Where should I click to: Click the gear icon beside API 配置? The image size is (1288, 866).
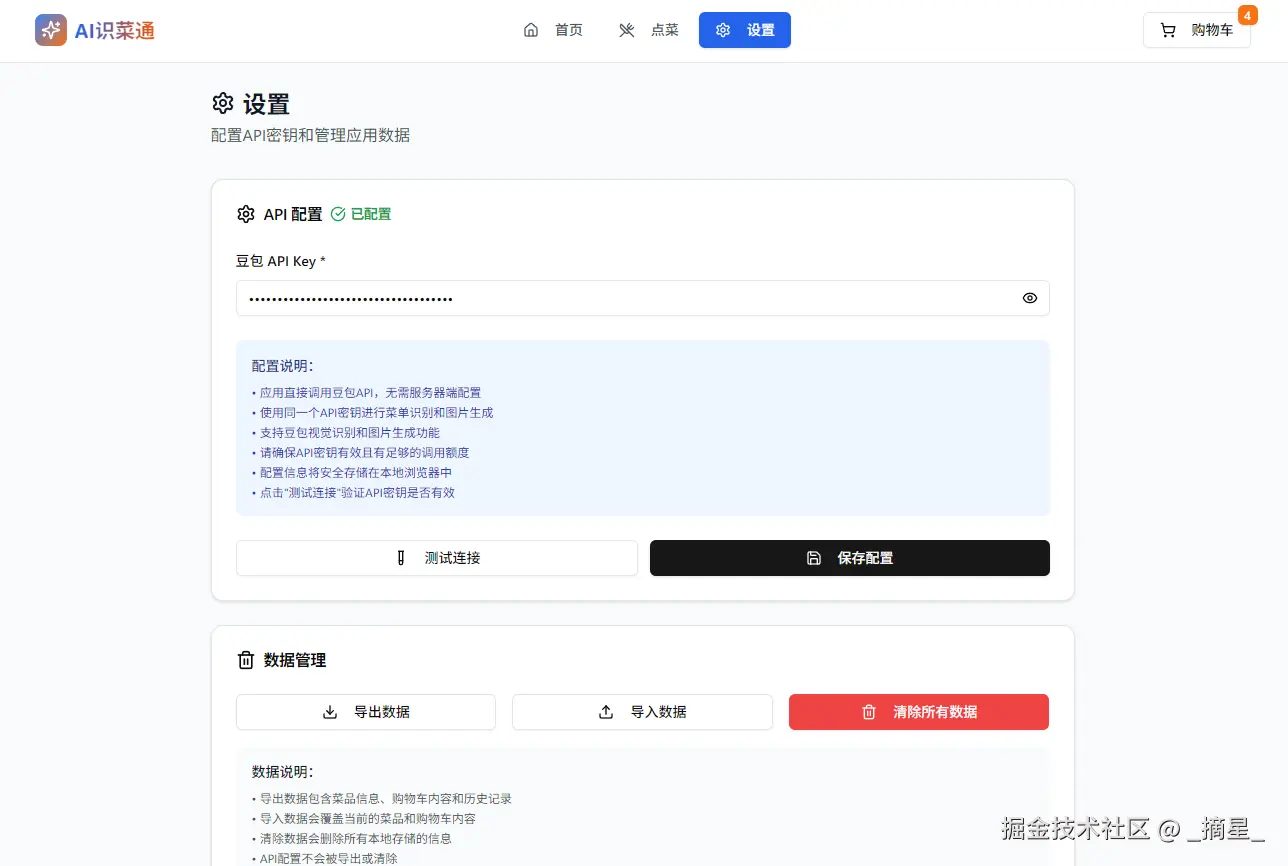(x=246, y=214)
